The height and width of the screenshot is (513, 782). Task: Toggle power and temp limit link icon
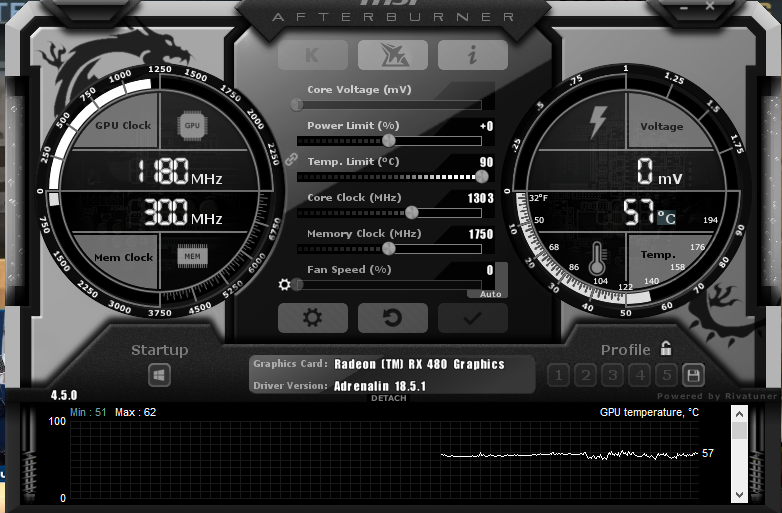[291, 160]
